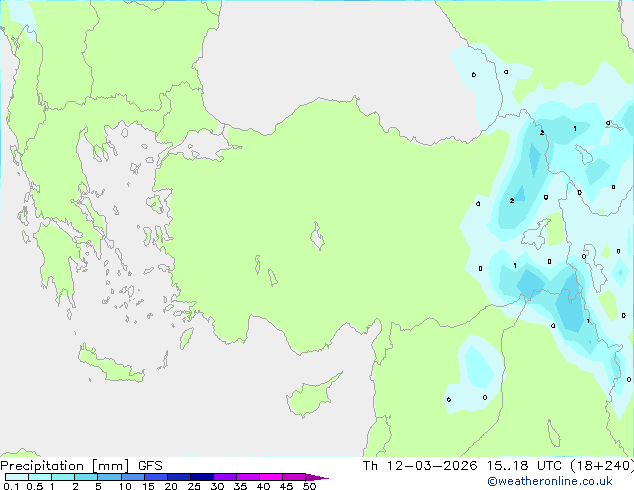634x490 pixels.
Task: Select the 25–30 mm dark navy legend box
Action: tap(201, 477)
